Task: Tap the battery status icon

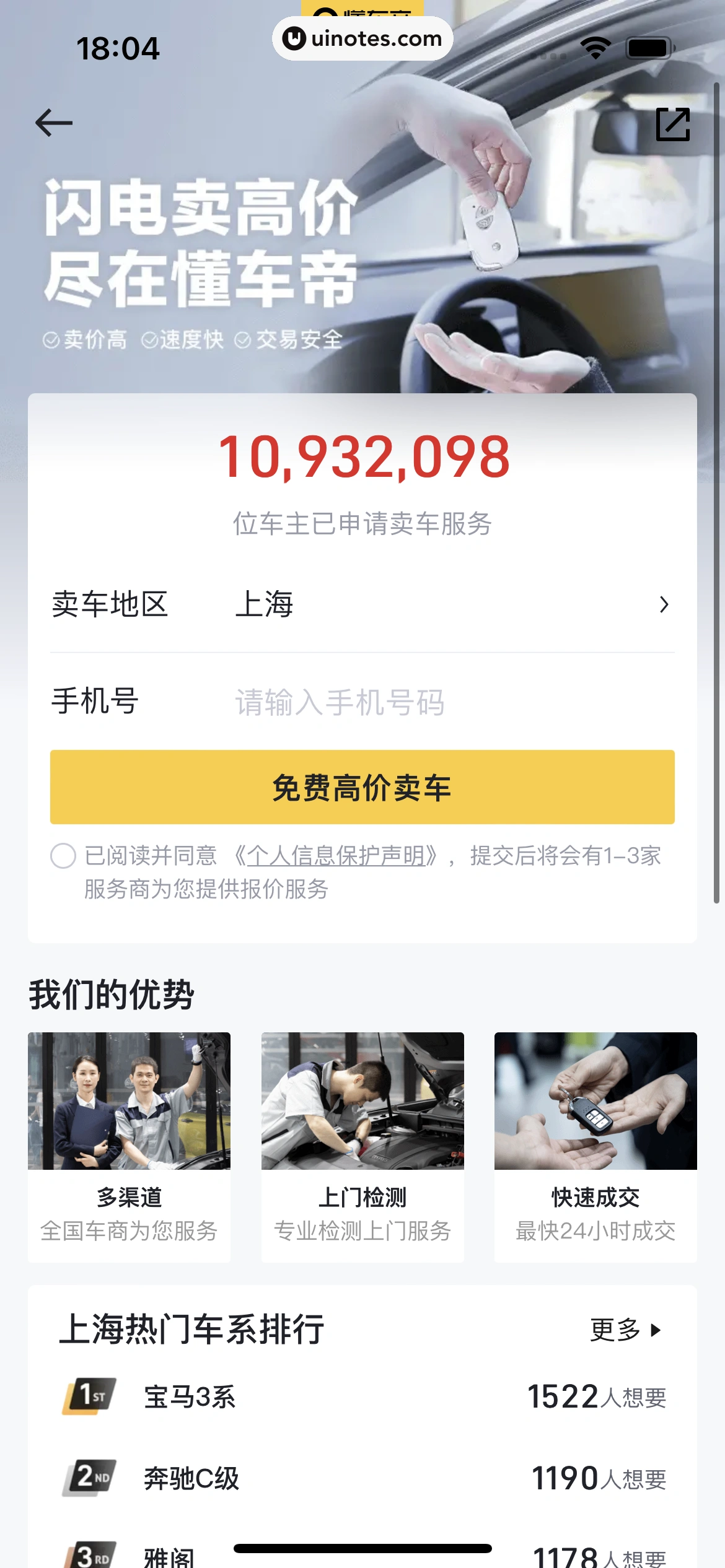Action: pos(650,48)
